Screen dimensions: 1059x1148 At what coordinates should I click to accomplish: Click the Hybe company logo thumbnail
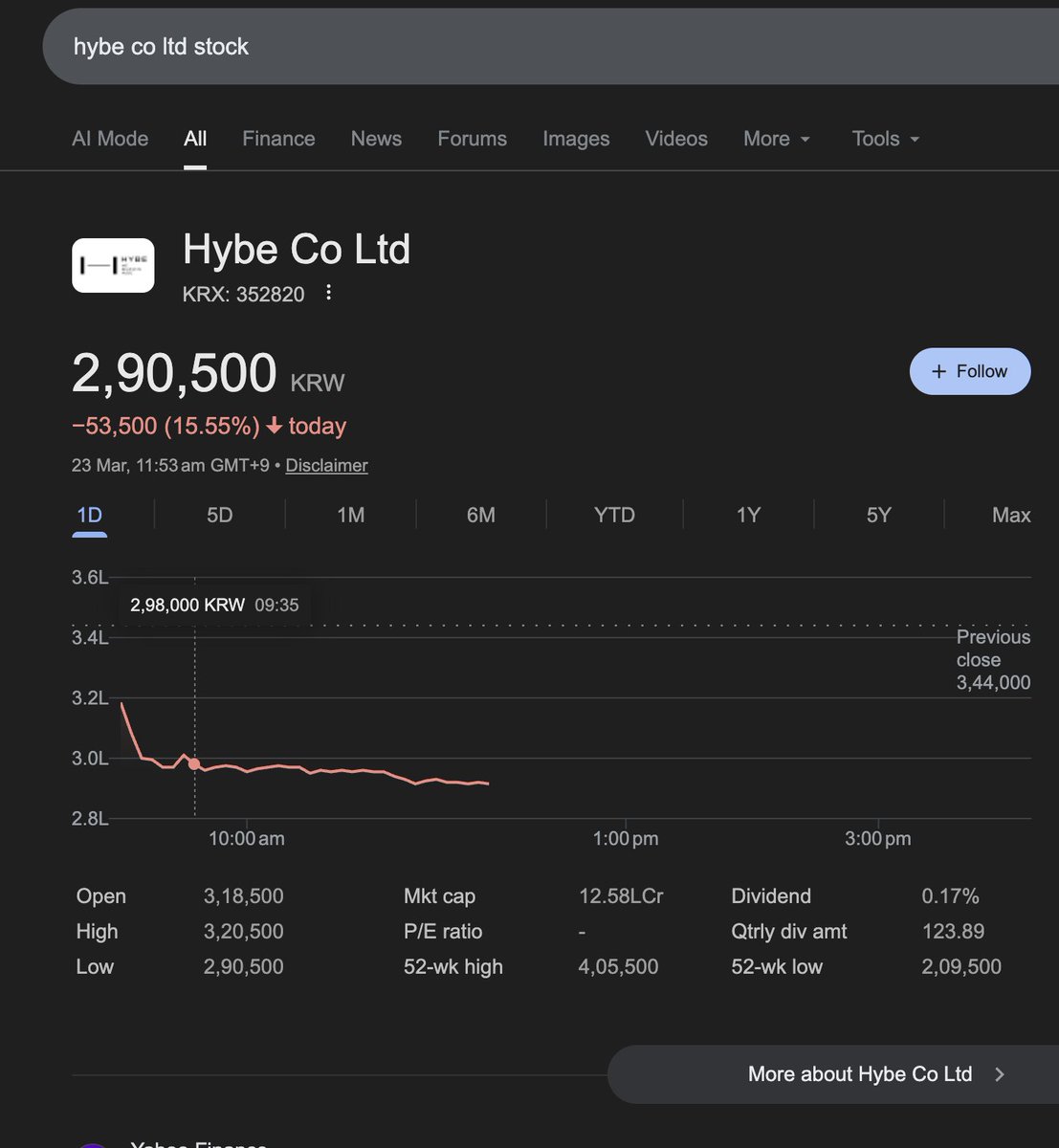113,265
